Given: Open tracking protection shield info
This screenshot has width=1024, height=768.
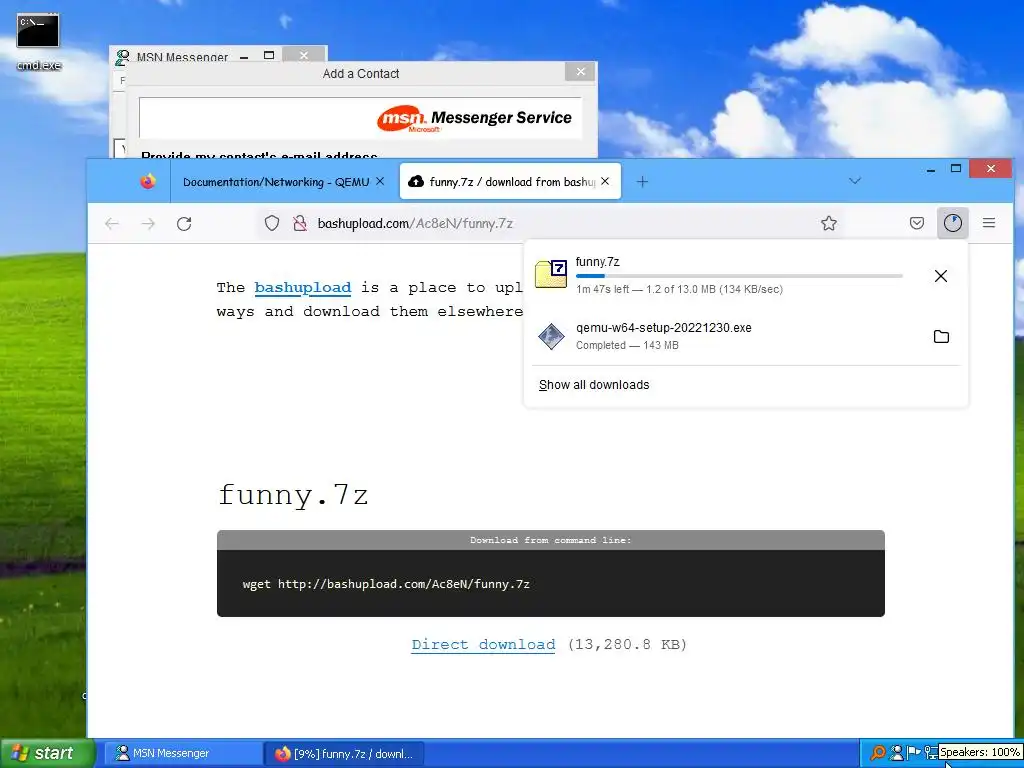Looking at the screenshot, I should coord(272,223).
